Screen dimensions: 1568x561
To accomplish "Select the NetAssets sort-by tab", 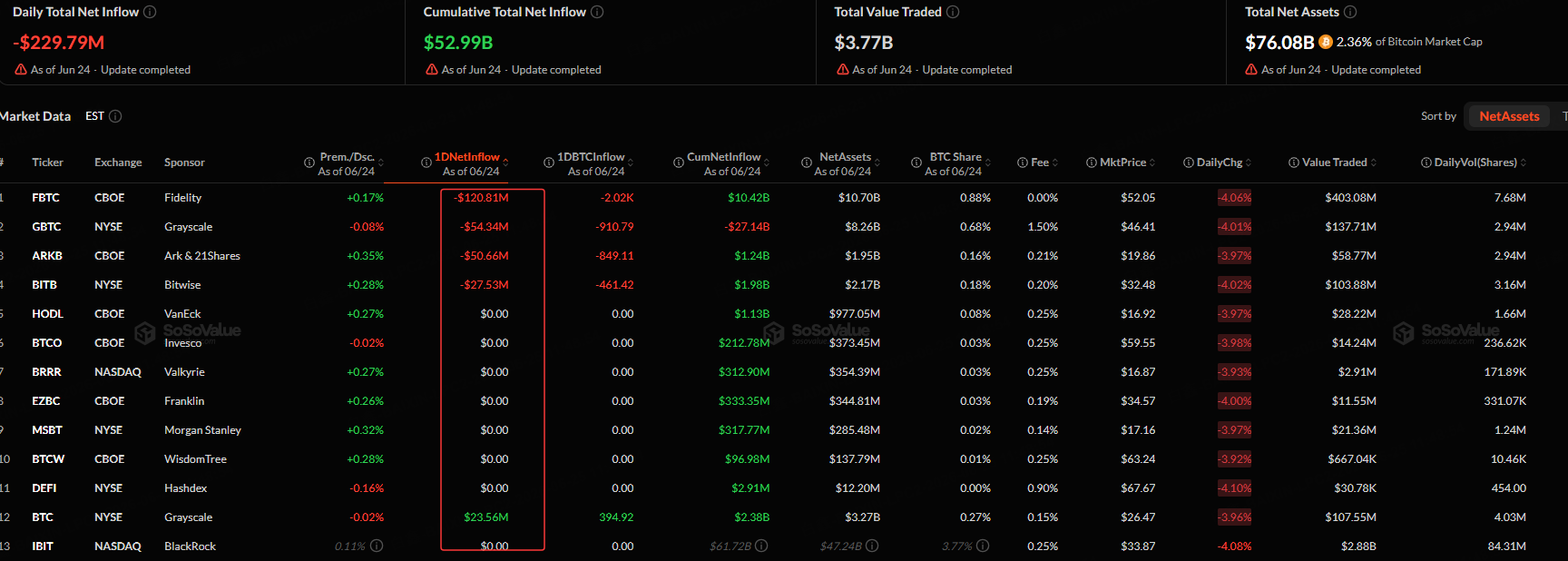I will point(1509,116).
